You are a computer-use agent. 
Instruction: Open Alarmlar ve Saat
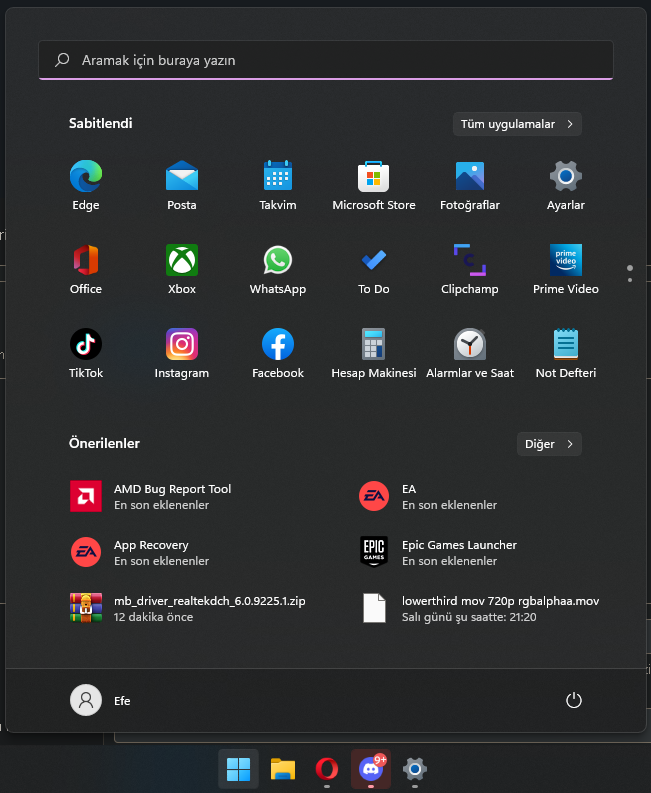(x=469, y=353)
